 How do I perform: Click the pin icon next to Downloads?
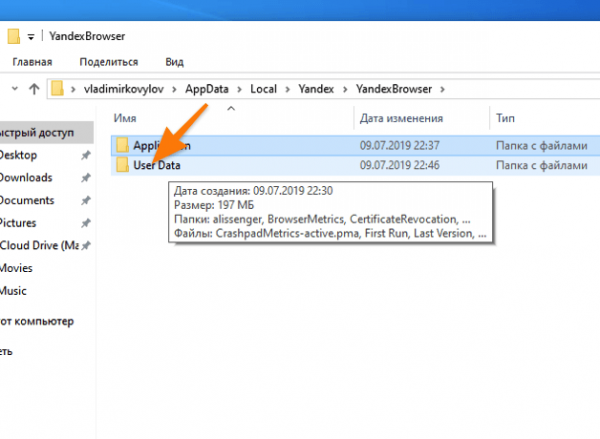coord(86,178)
